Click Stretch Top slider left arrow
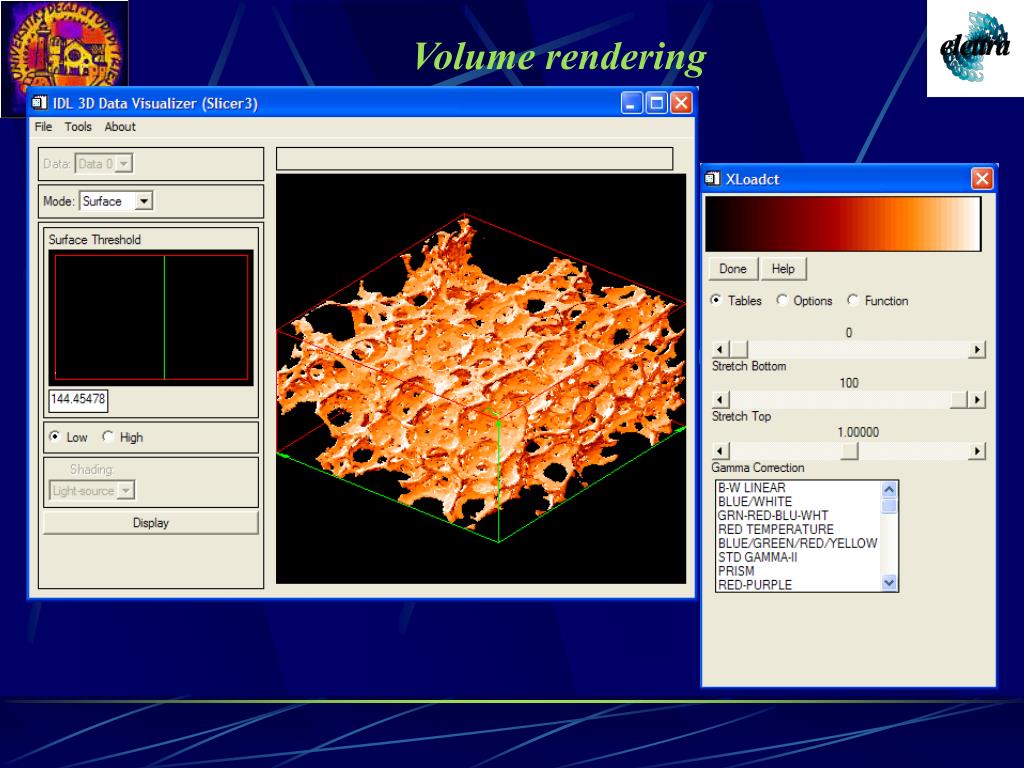This screenshot has width=1024, height=768. tap(720, 399)
